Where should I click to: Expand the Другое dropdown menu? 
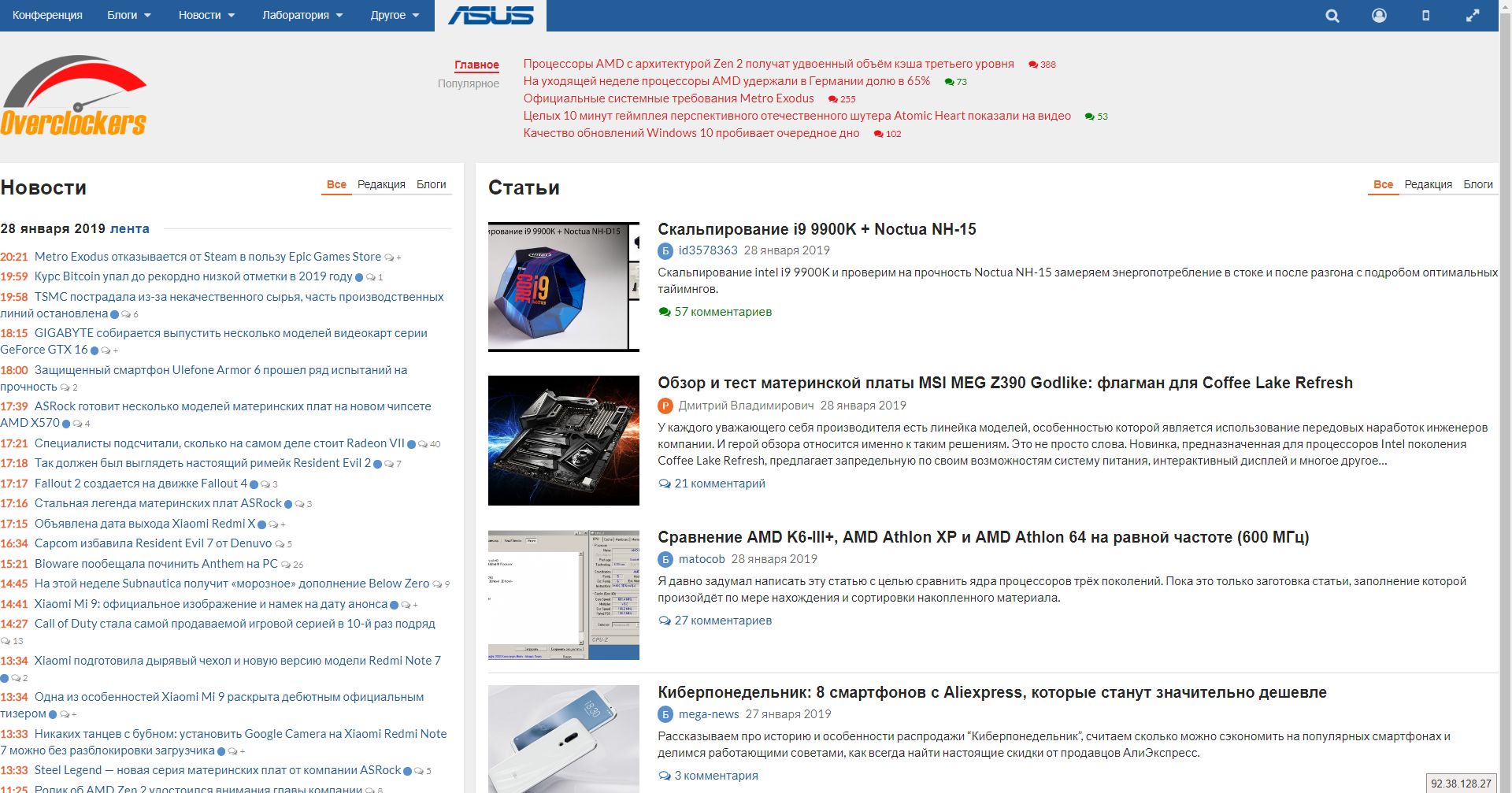[x=395, y=16]
